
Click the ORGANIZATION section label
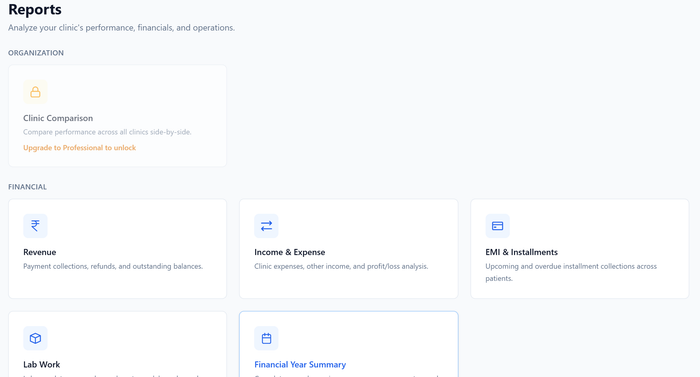click(36, 53)
